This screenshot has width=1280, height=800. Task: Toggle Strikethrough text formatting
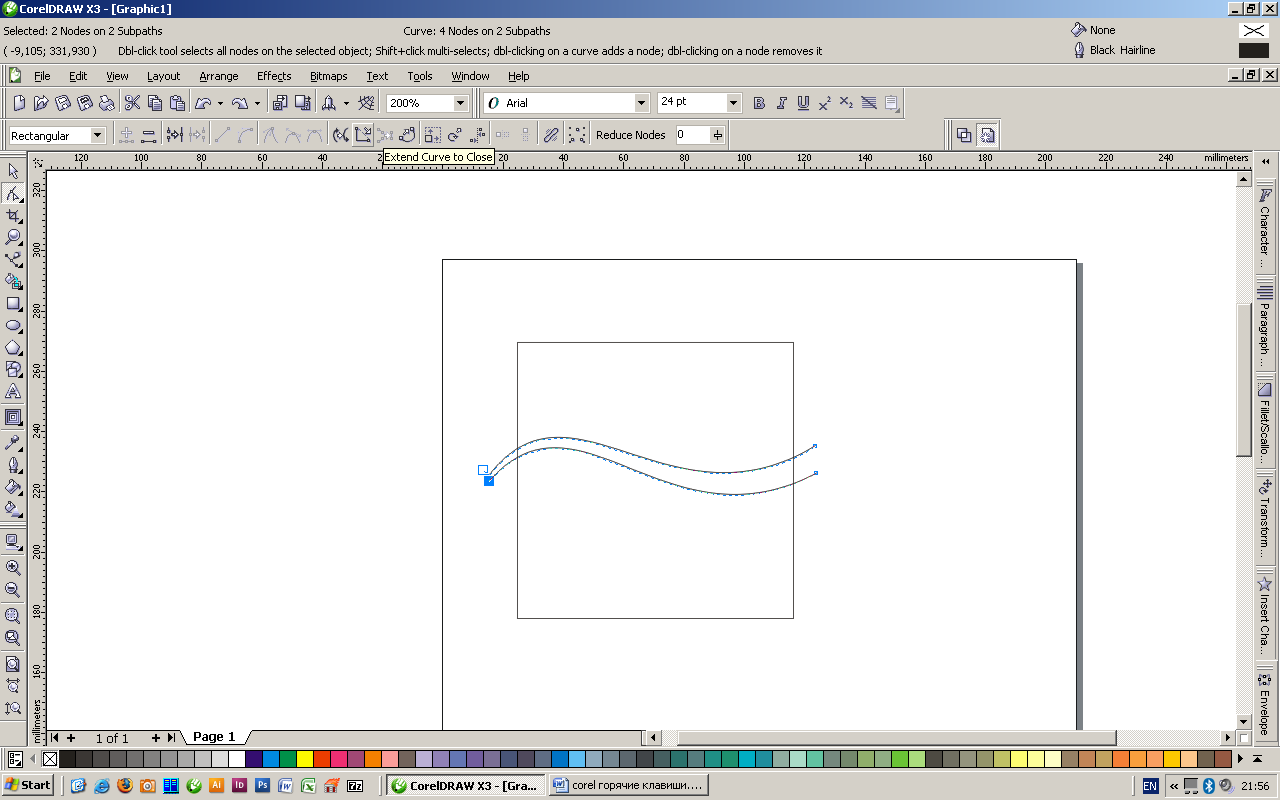pos(868,103)
